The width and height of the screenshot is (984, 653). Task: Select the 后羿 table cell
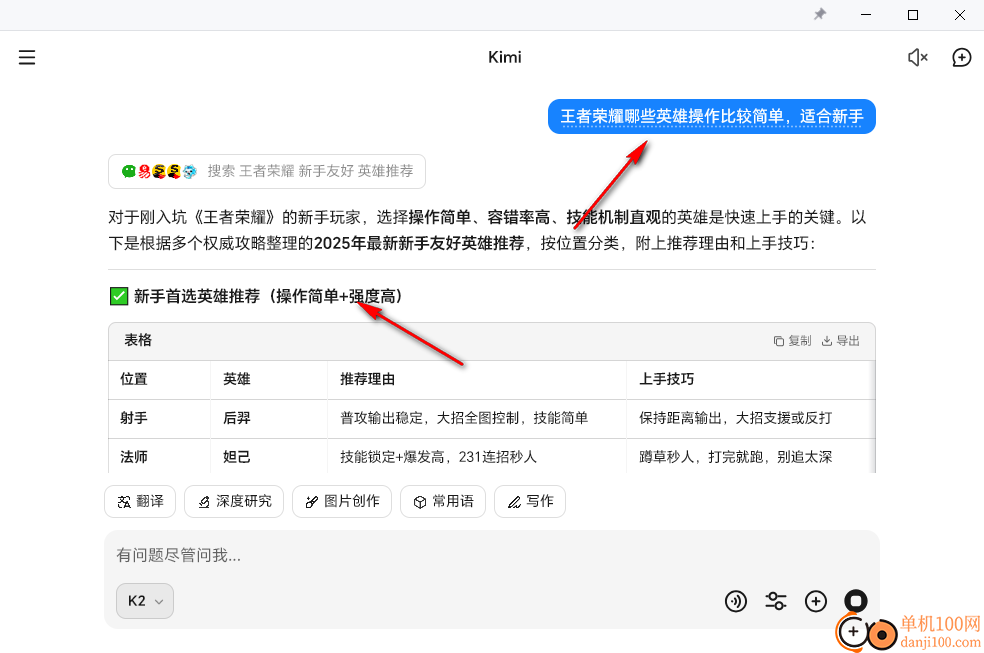(x=269, y=418)
